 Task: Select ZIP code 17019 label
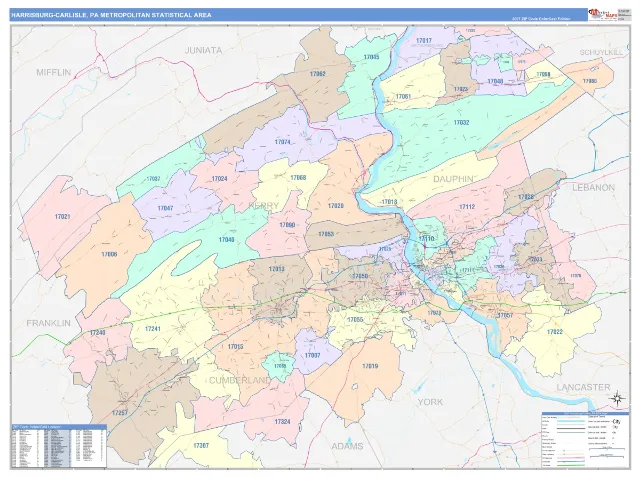[370, 366]
